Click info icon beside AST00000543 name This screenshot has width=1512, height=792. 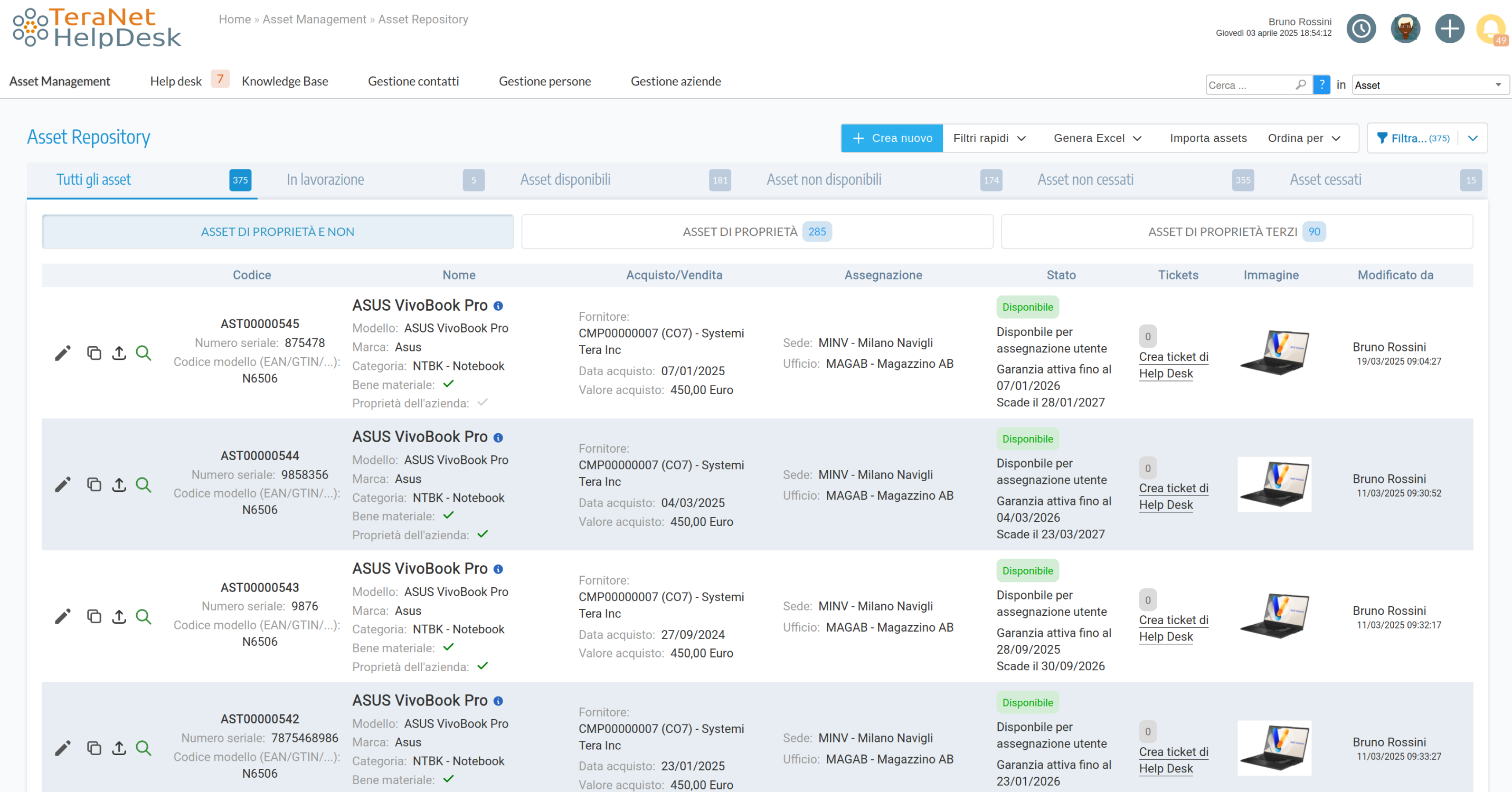(x=498, y=569)
